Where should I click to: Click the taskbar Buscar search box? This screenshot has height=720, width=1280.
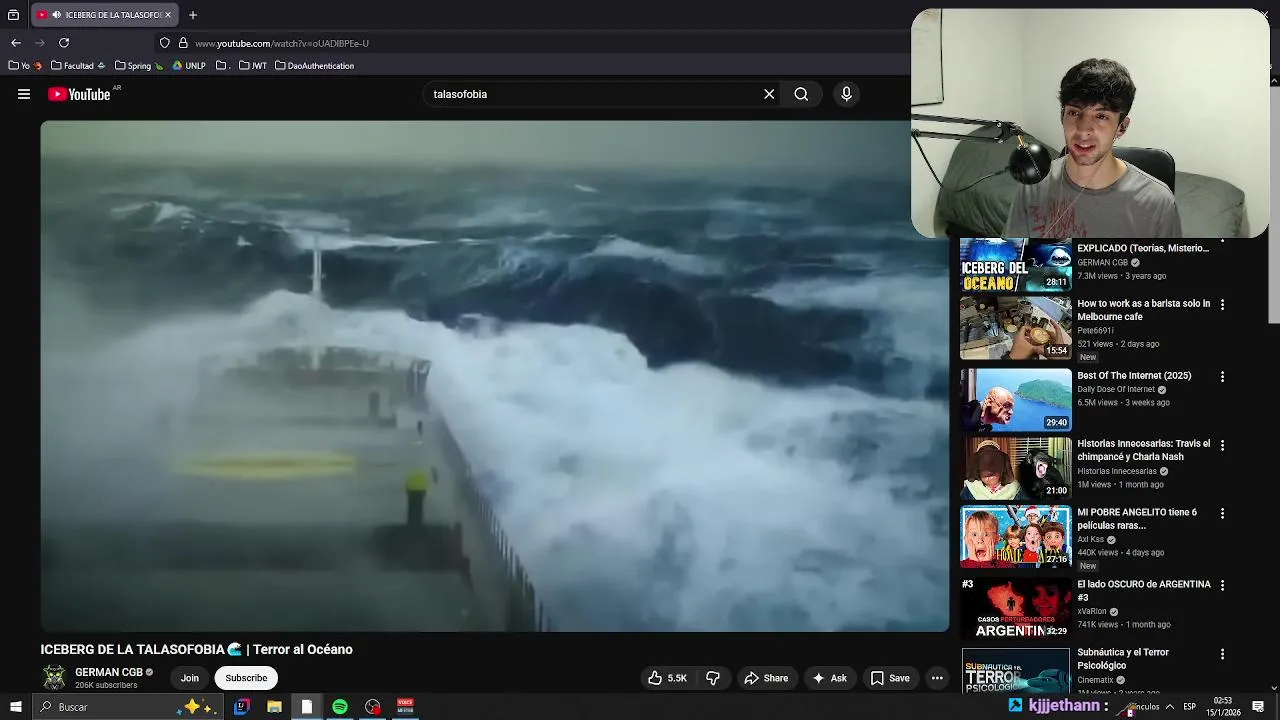(x=127, y=707)
